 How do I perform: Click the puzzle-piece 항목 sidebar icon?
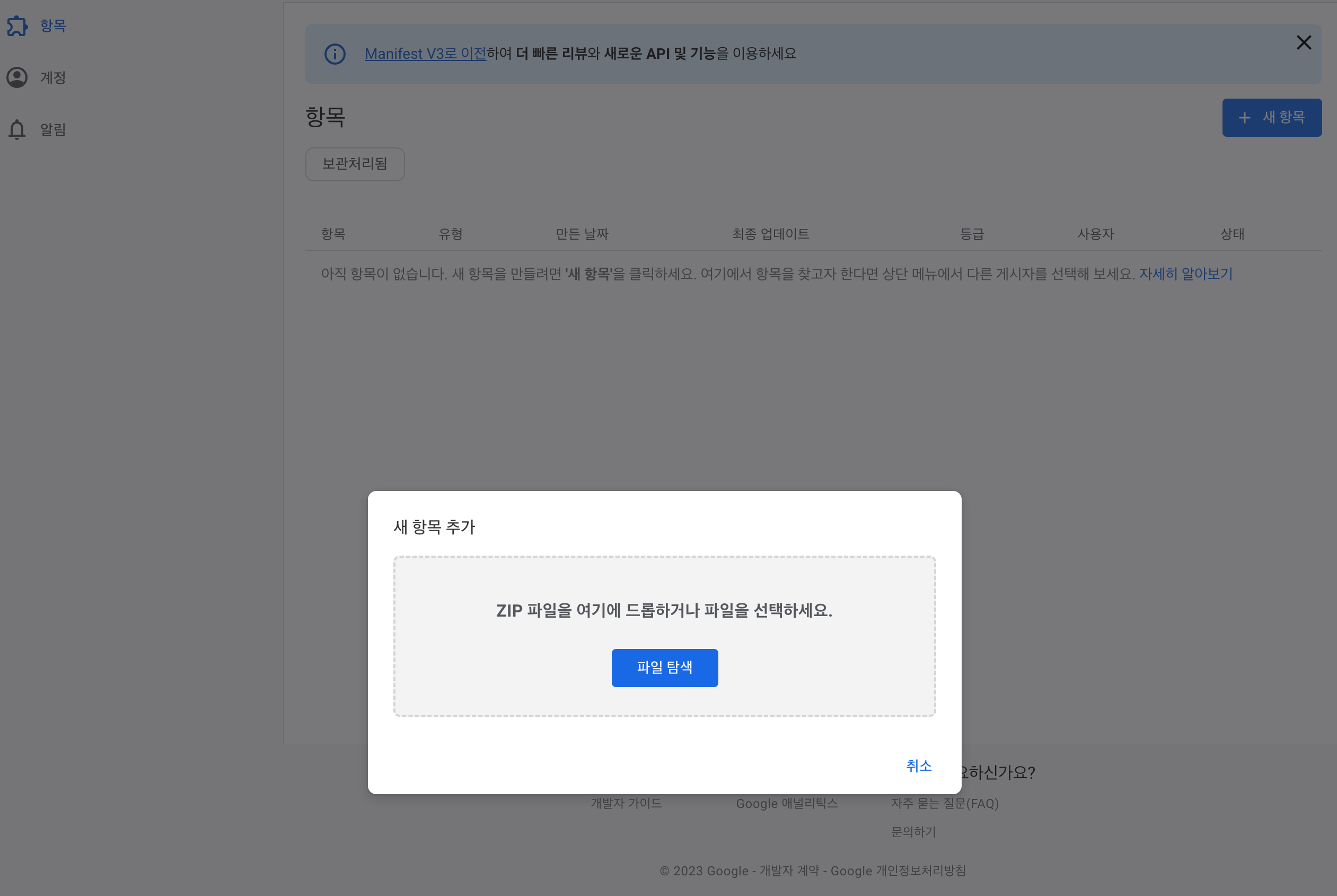pos(17,26)
